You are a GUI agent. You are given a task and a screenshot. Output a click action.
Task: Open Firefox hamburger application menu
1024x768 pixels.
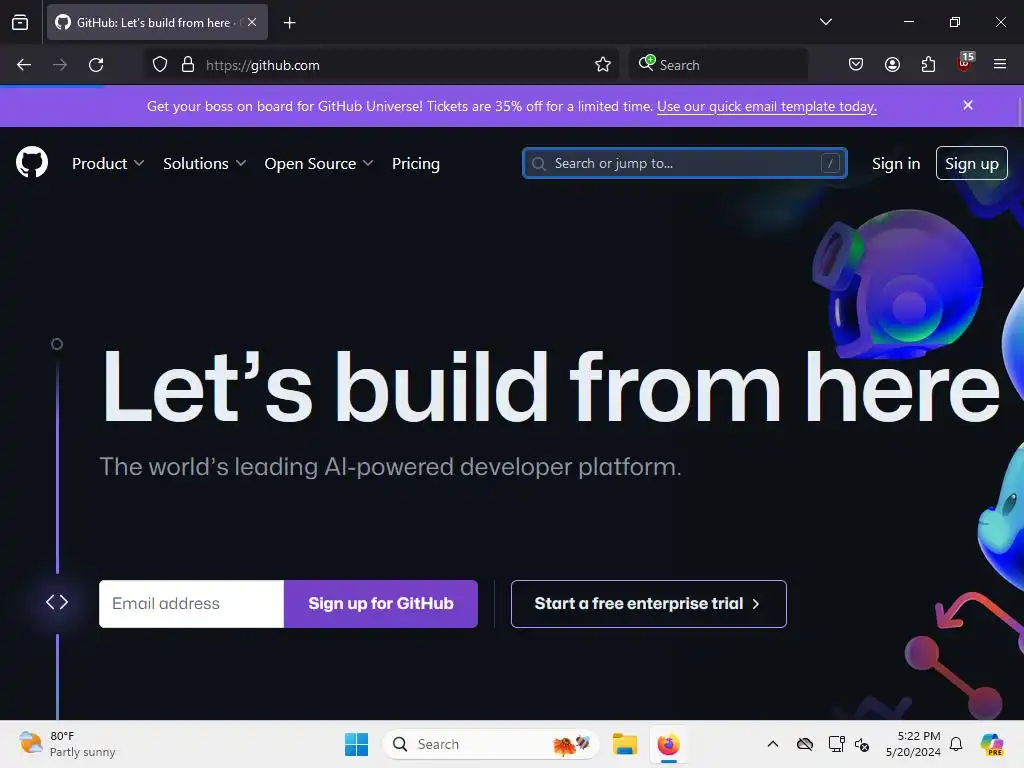pos(1000,64)
